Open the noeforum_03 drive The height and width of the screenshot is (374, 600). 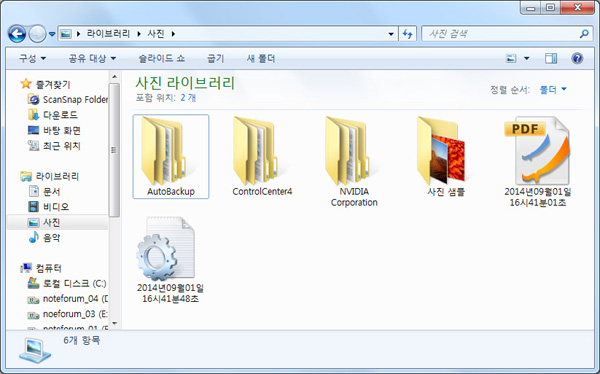67,314
